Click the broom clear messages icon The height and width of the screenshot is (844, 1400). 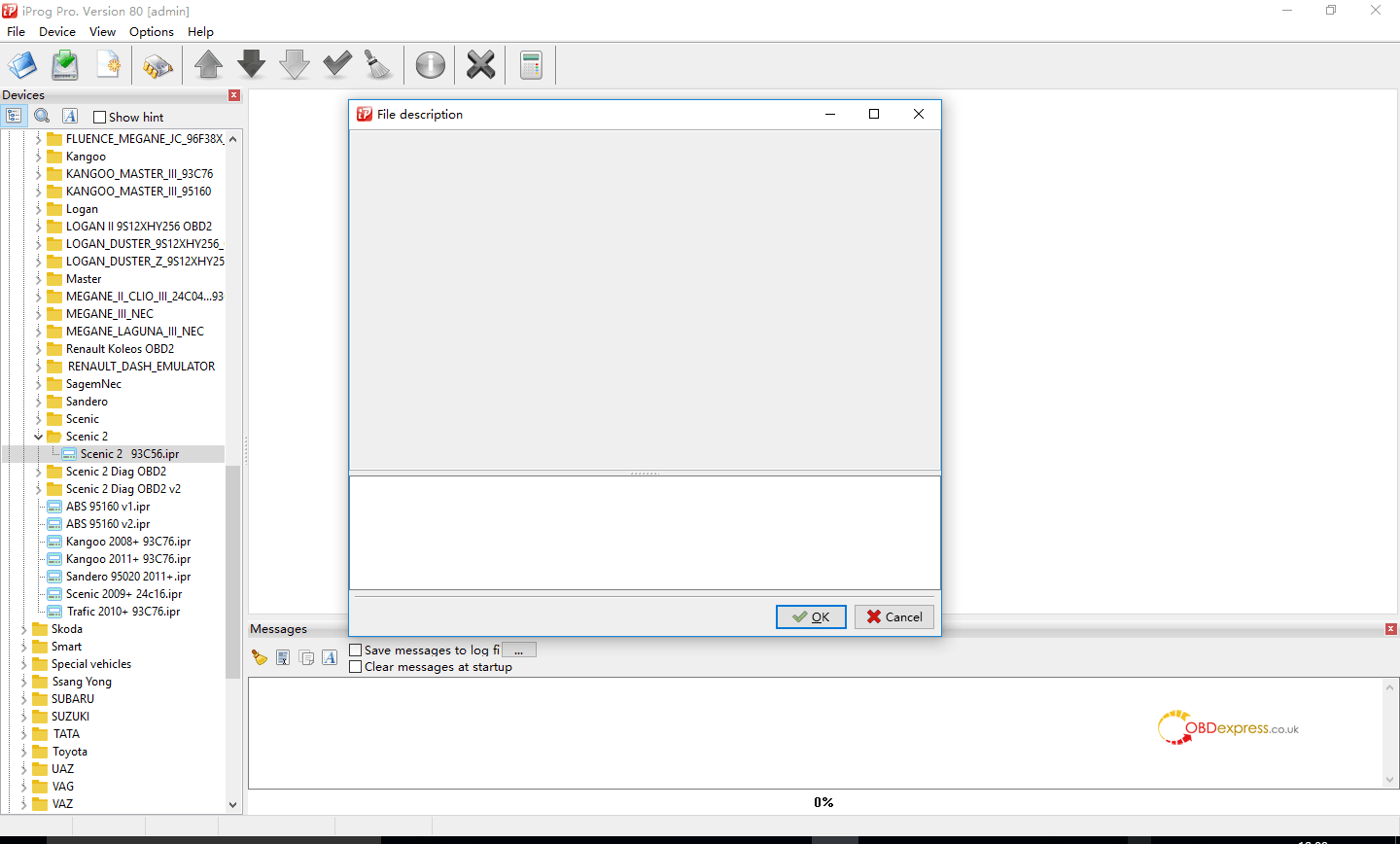click(259, 657)
